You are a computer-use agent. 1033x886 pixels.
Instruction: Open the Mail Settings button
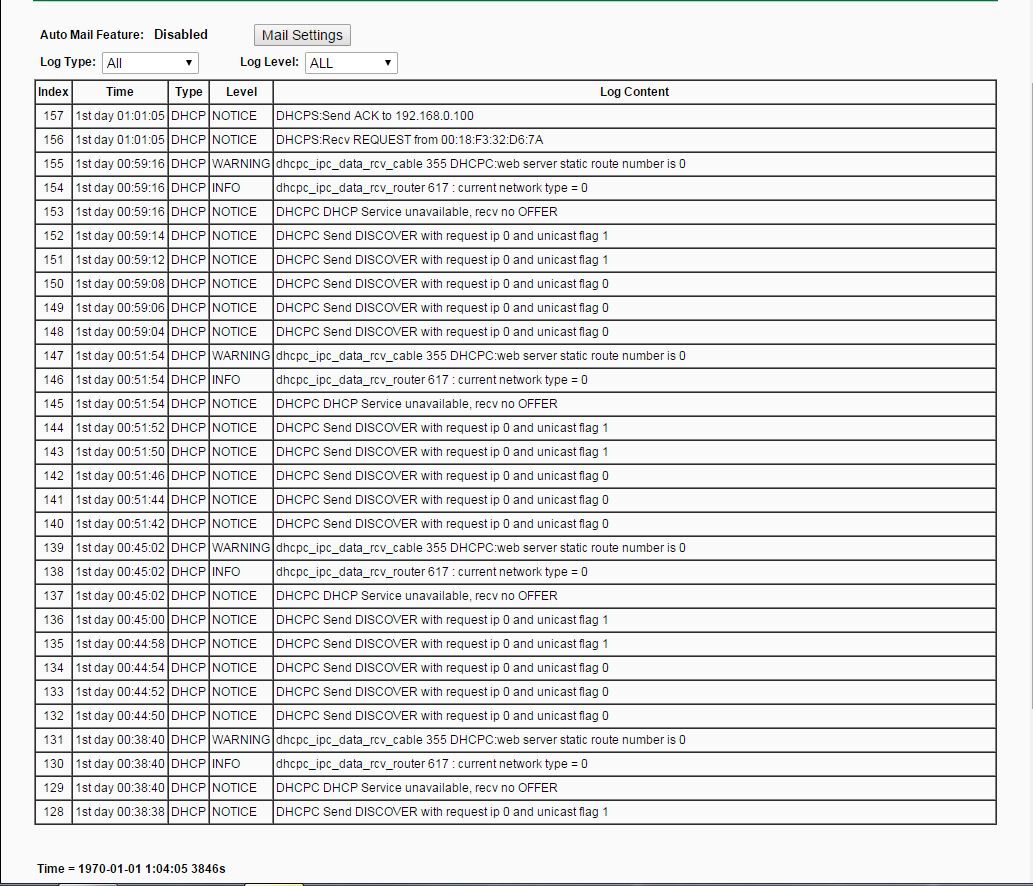tap(302, 35)
